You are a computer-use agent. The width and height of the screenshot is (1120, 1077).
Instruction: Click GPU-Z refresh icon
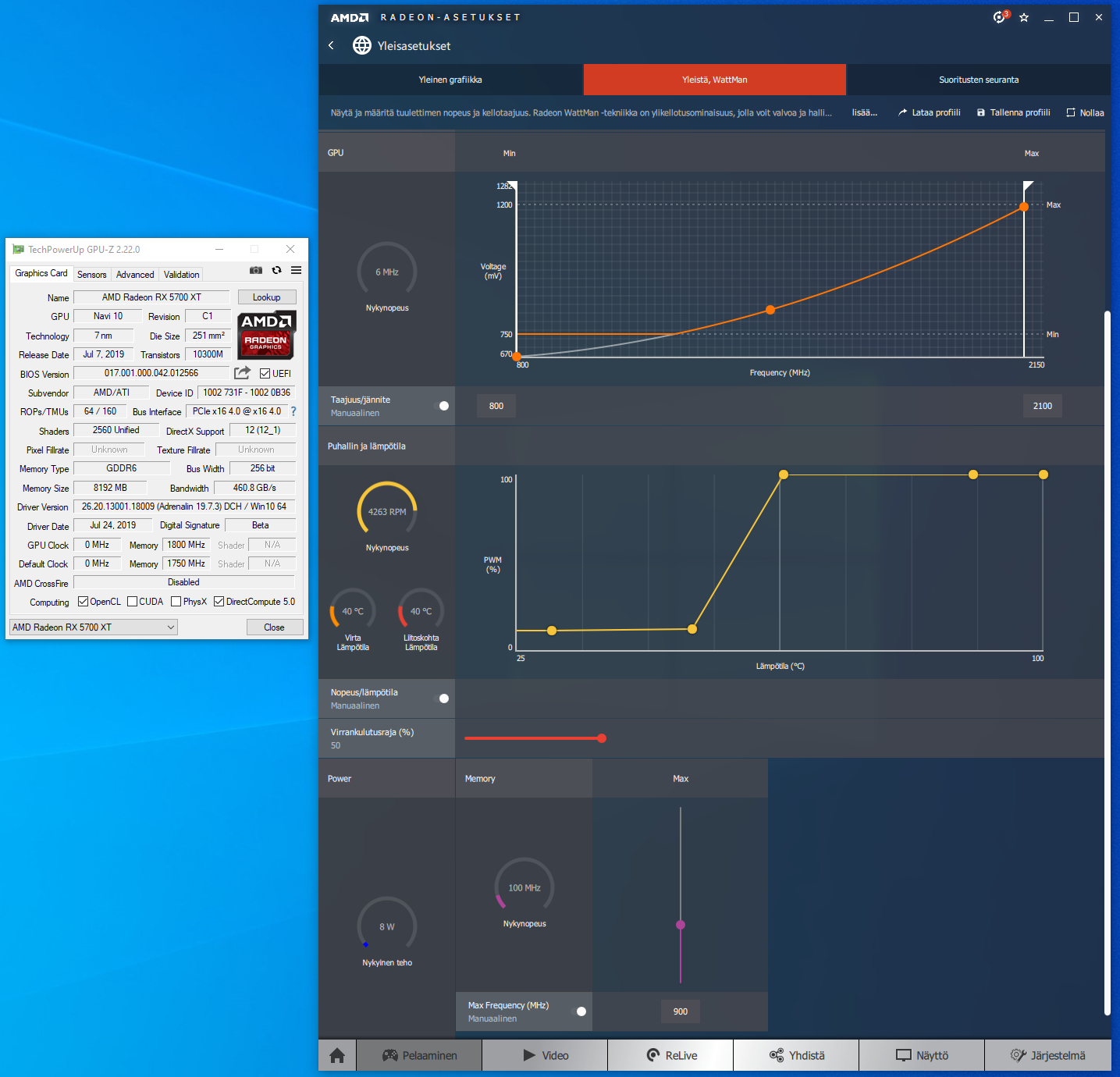pyautogui.click(x=276, y=271)
